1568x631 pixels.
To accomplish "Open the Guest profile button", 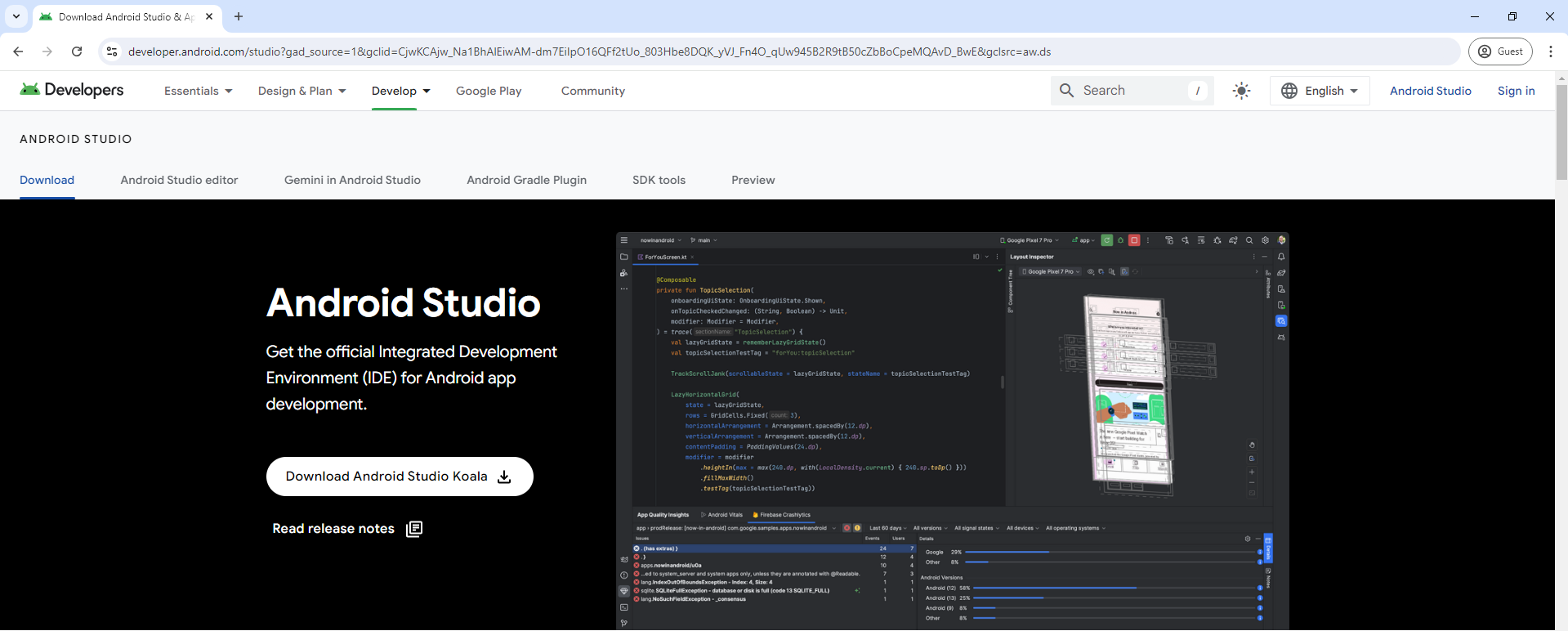I will click(x=1501, y=51).
